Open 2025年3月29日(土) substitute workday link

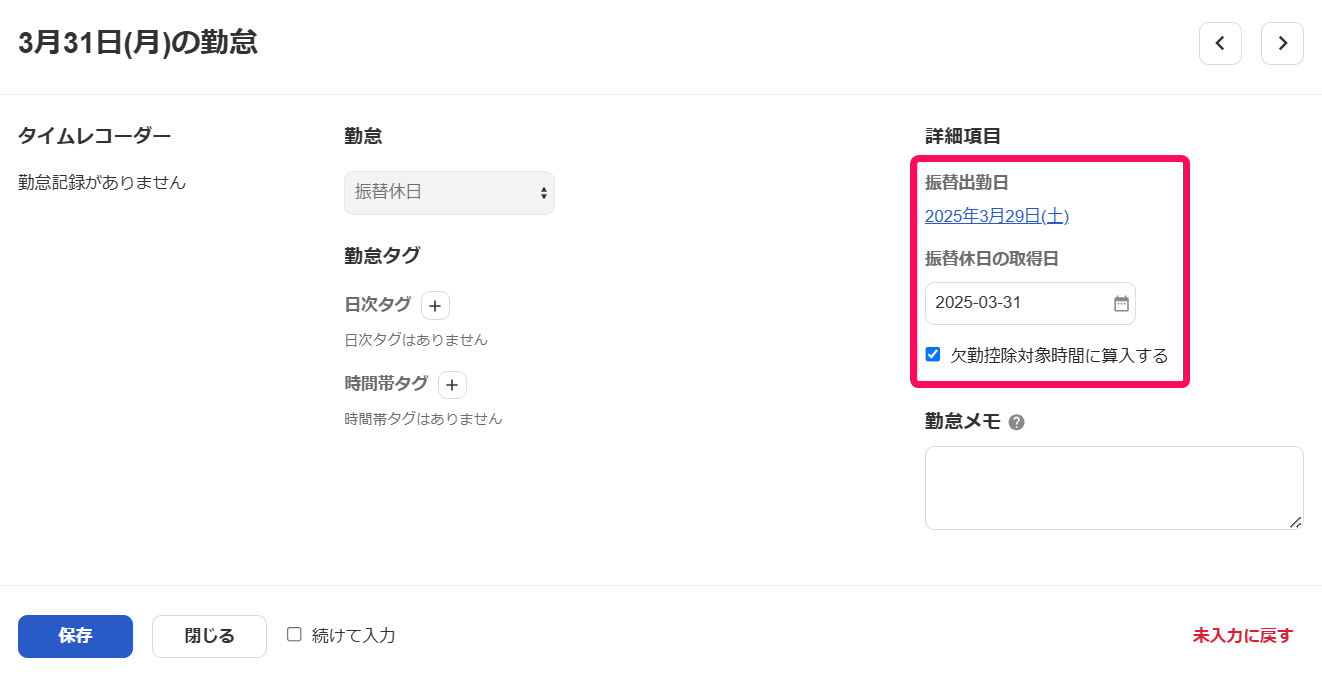point(997,216)
